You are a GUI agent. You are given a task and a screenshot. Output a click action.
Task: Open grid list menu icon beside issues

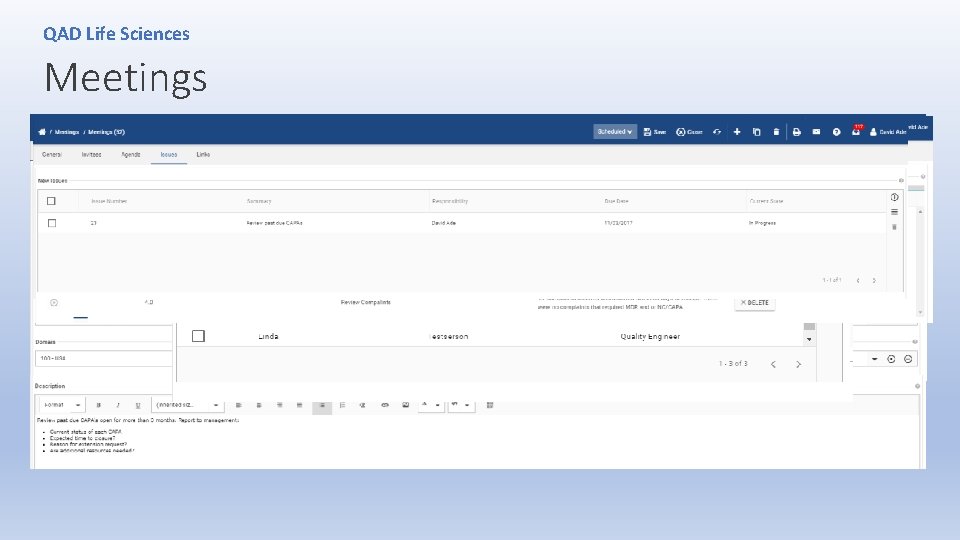894,212
